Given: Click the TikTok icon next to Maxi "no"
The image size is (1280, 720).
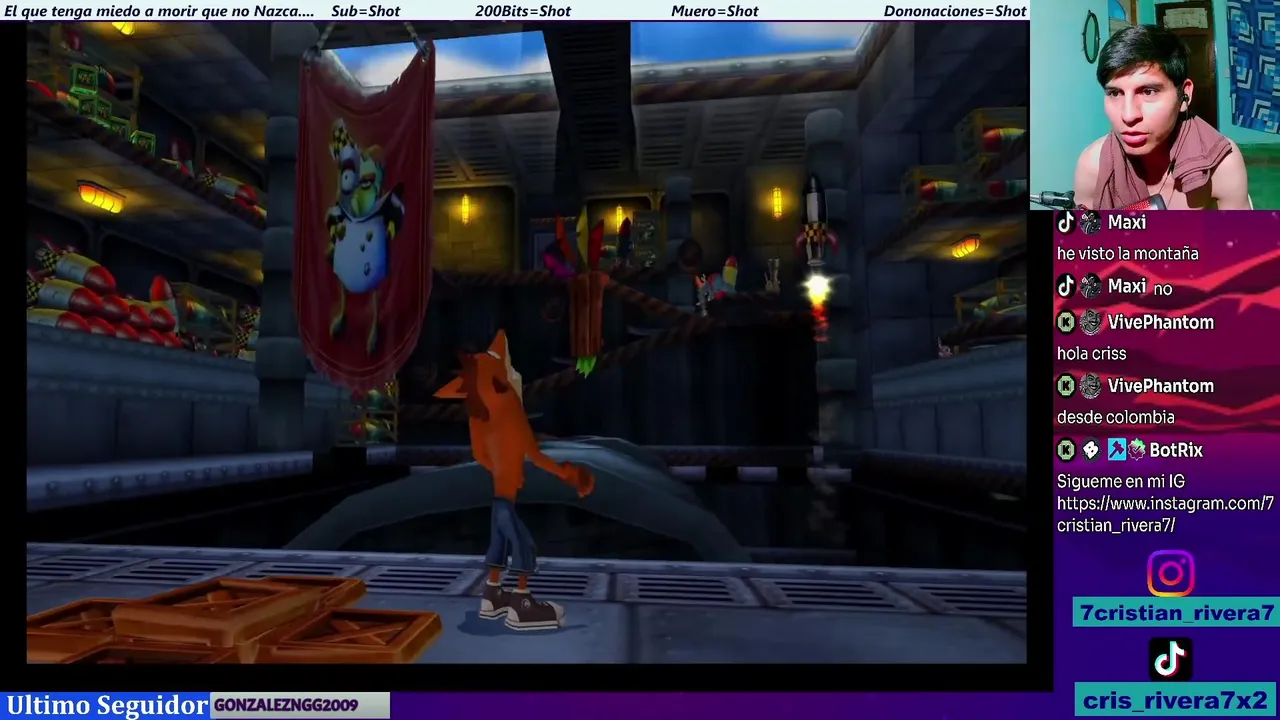Looking at the screenshot, I should [x=1066, y=287].
